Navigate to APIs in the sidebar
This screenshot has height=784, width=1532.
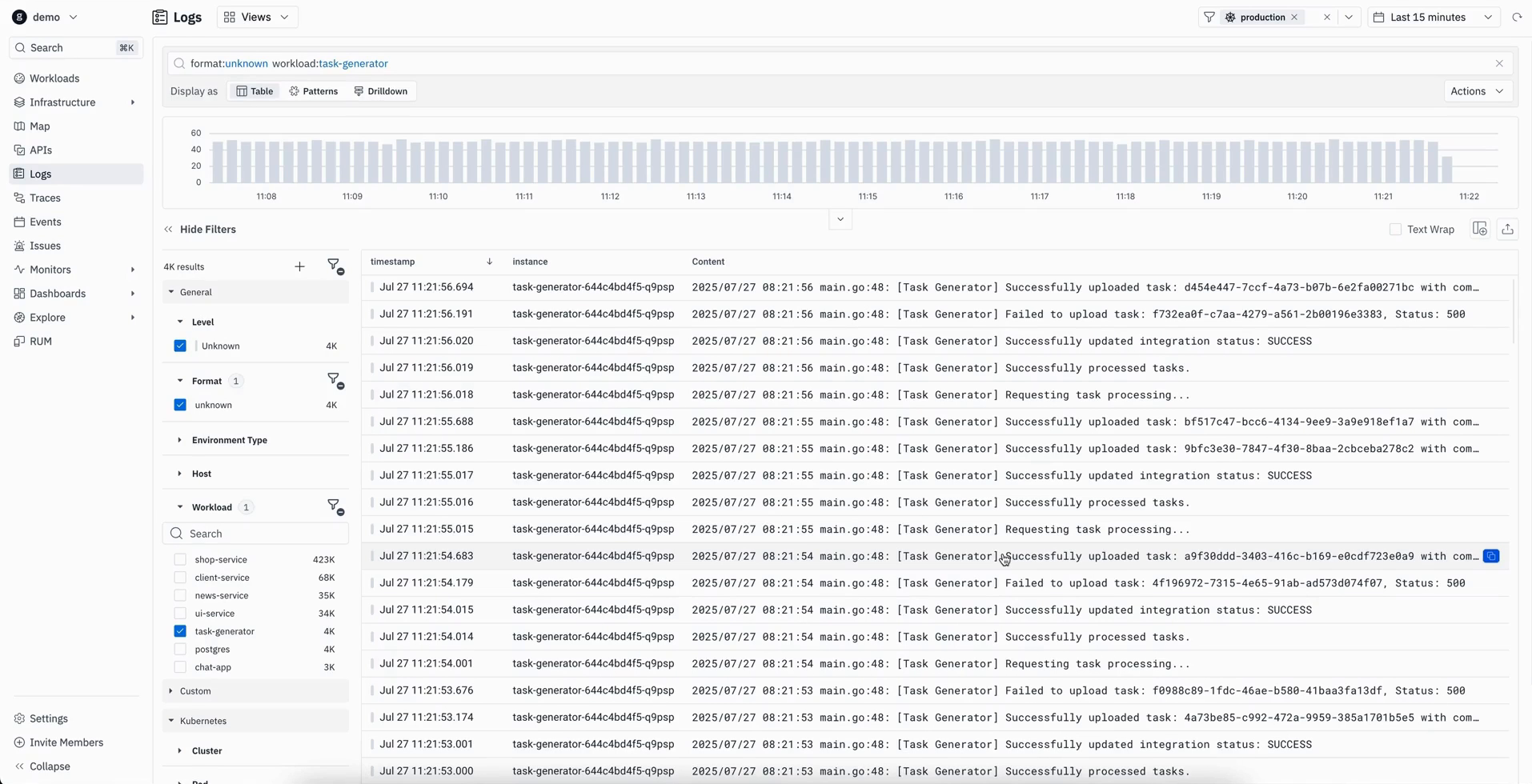[42, 150]
